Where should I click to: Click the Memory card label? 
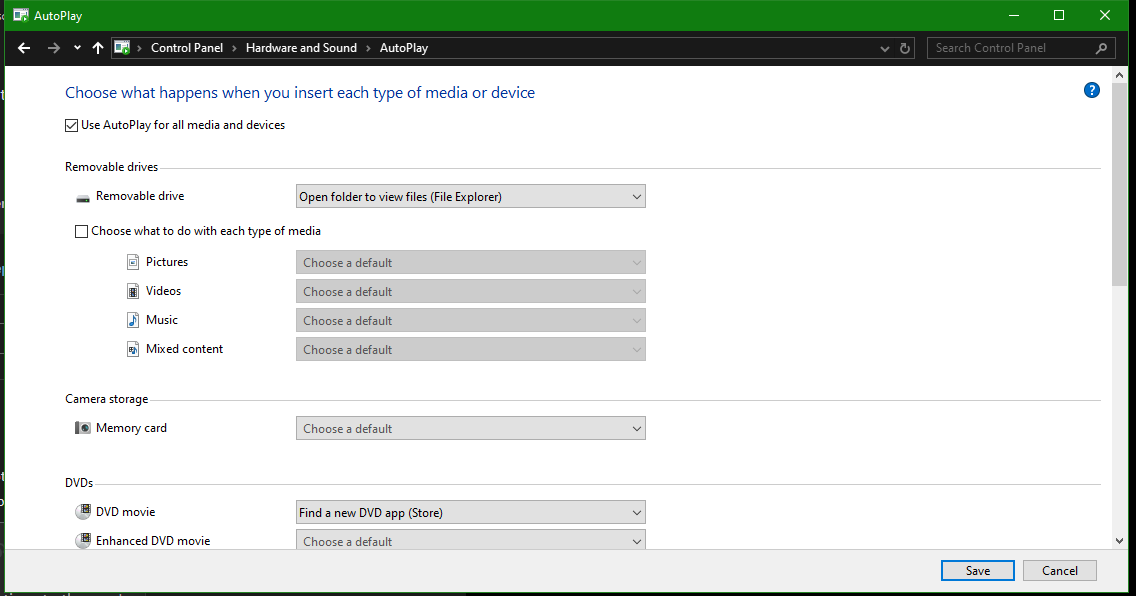pos(131,428)
